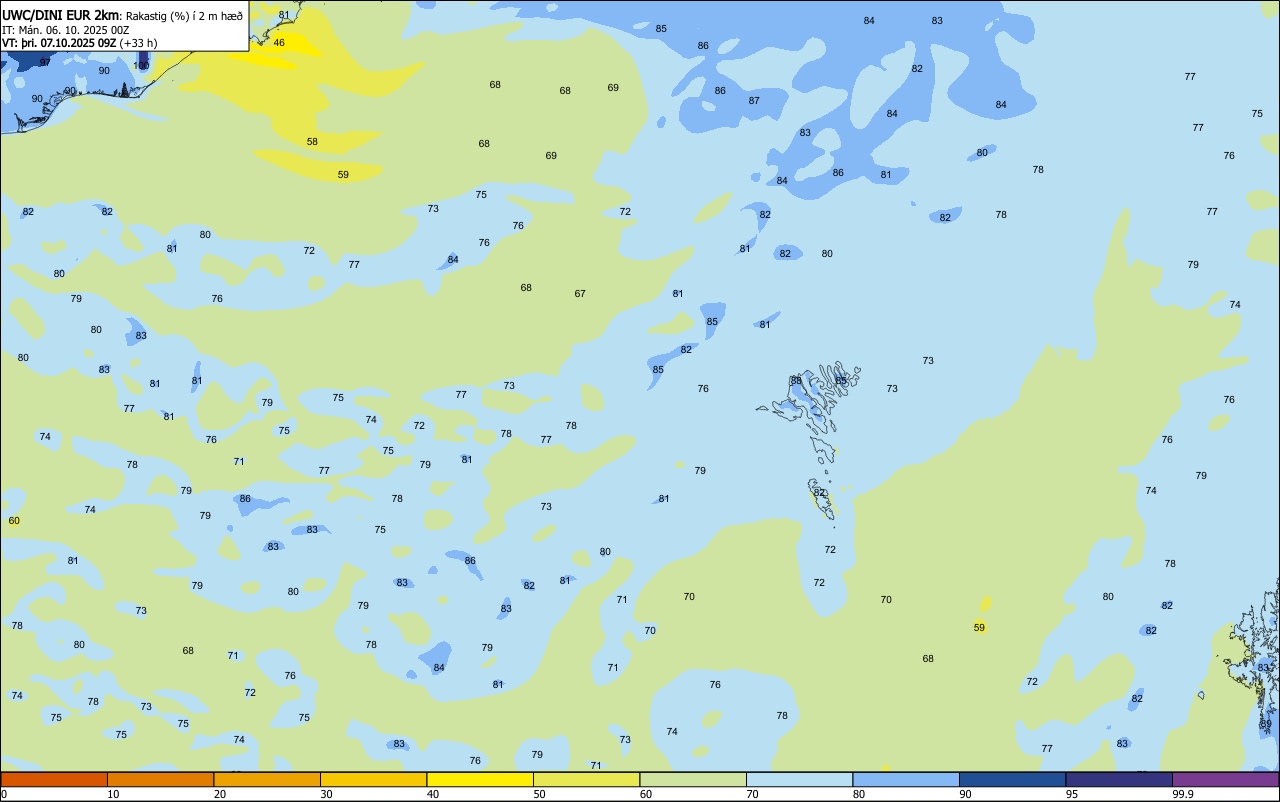
Task: Select the "67" humidity value on map
Action: point(580,294)
